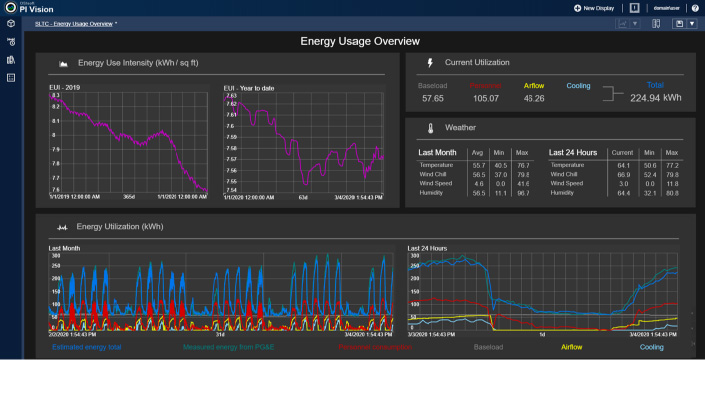Click the PI Vision logo icon
The height and width of the screenshot is (397, 705).
click(10, 8)
